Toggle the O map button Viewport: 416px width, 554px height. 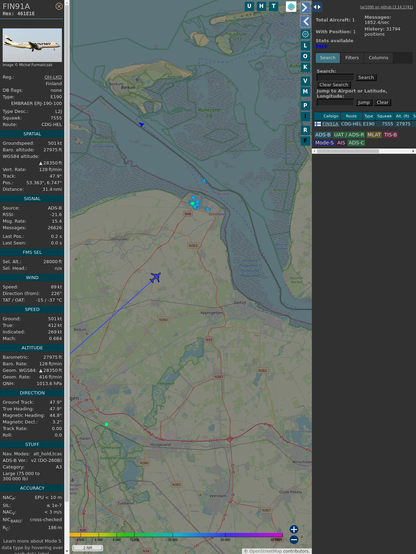(x=305, y=56)
